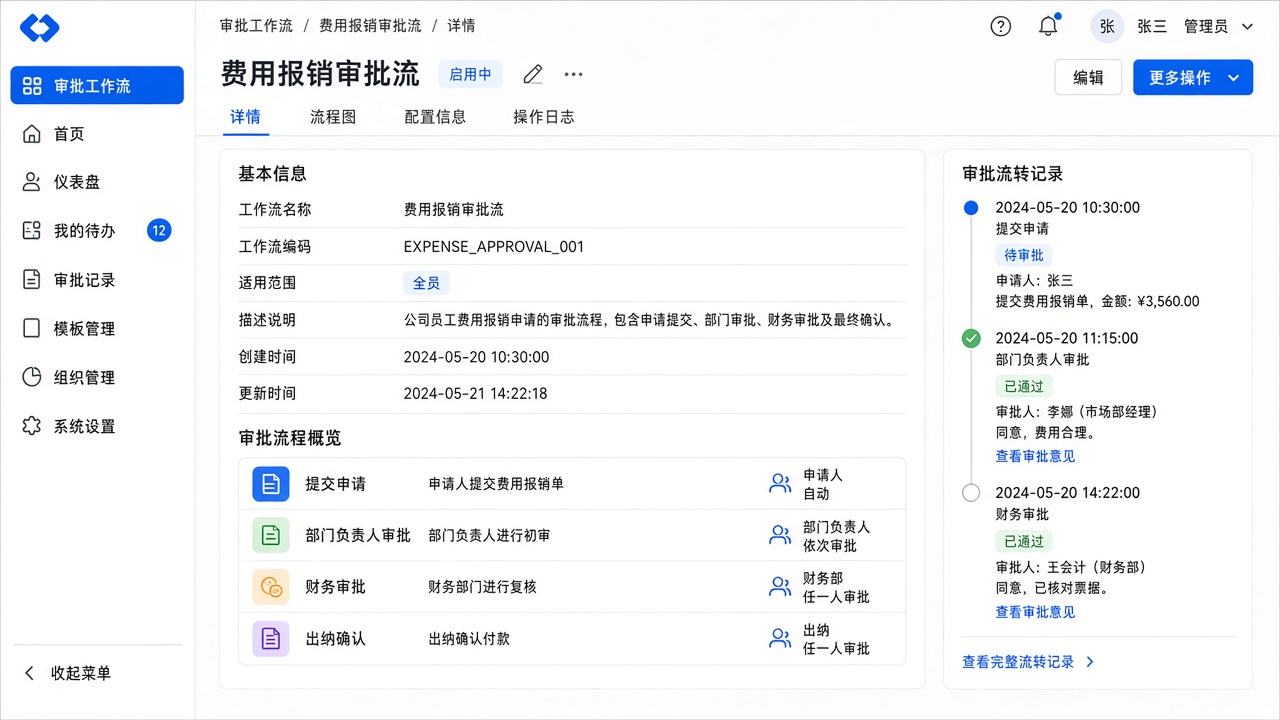Click the 费用报销审批流 breadcrumb
The width and height of the screenshot is (1280, 720).
pyautogui.click(x=370, y=26)
